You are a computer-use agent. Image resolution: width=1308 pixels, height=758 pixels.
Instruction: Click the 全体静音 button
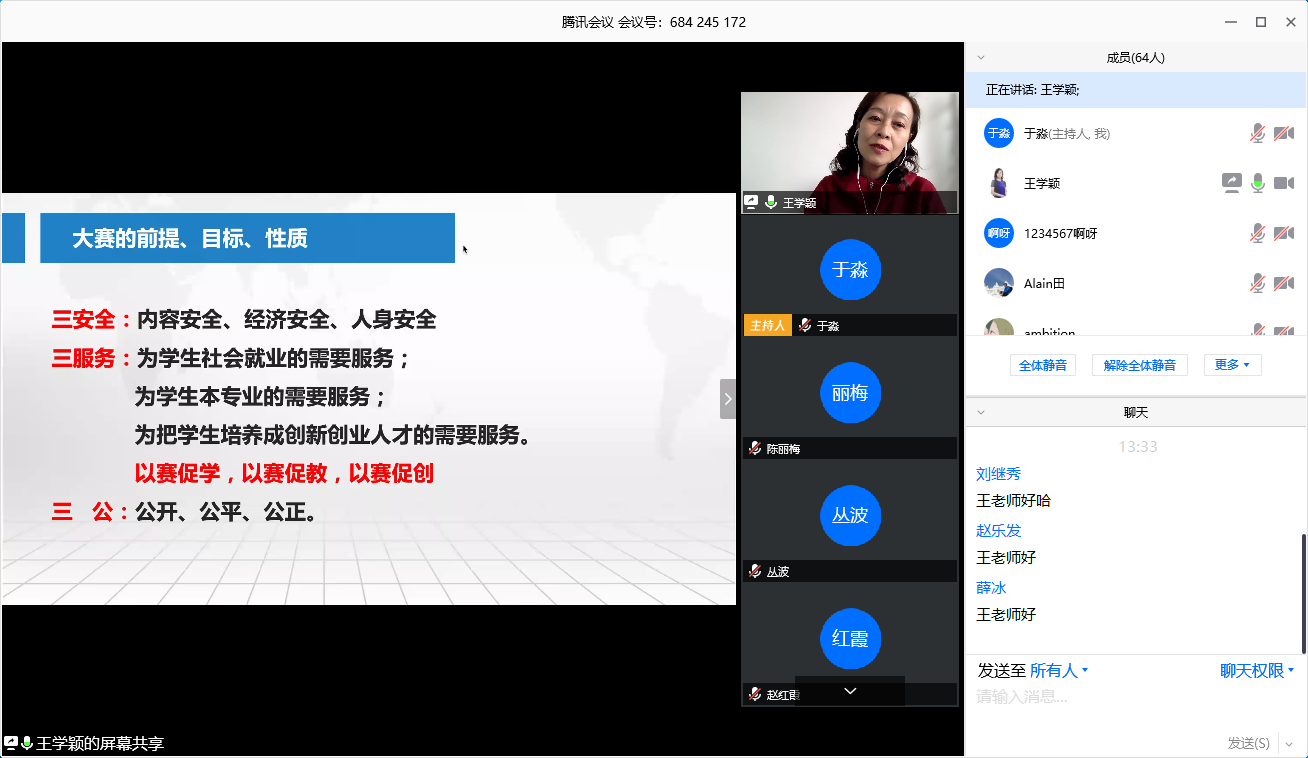[x=1043, y=365]
